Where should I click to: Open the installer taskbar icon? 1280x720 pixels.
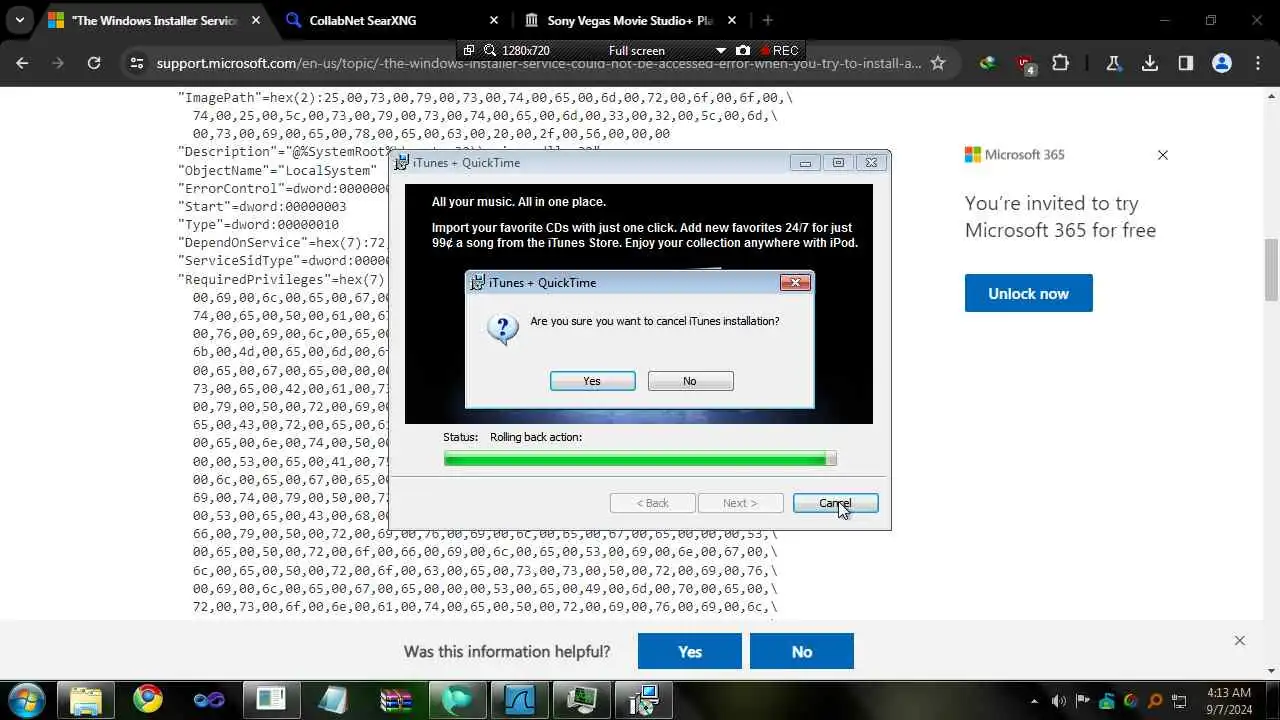(x=644, y=699)
